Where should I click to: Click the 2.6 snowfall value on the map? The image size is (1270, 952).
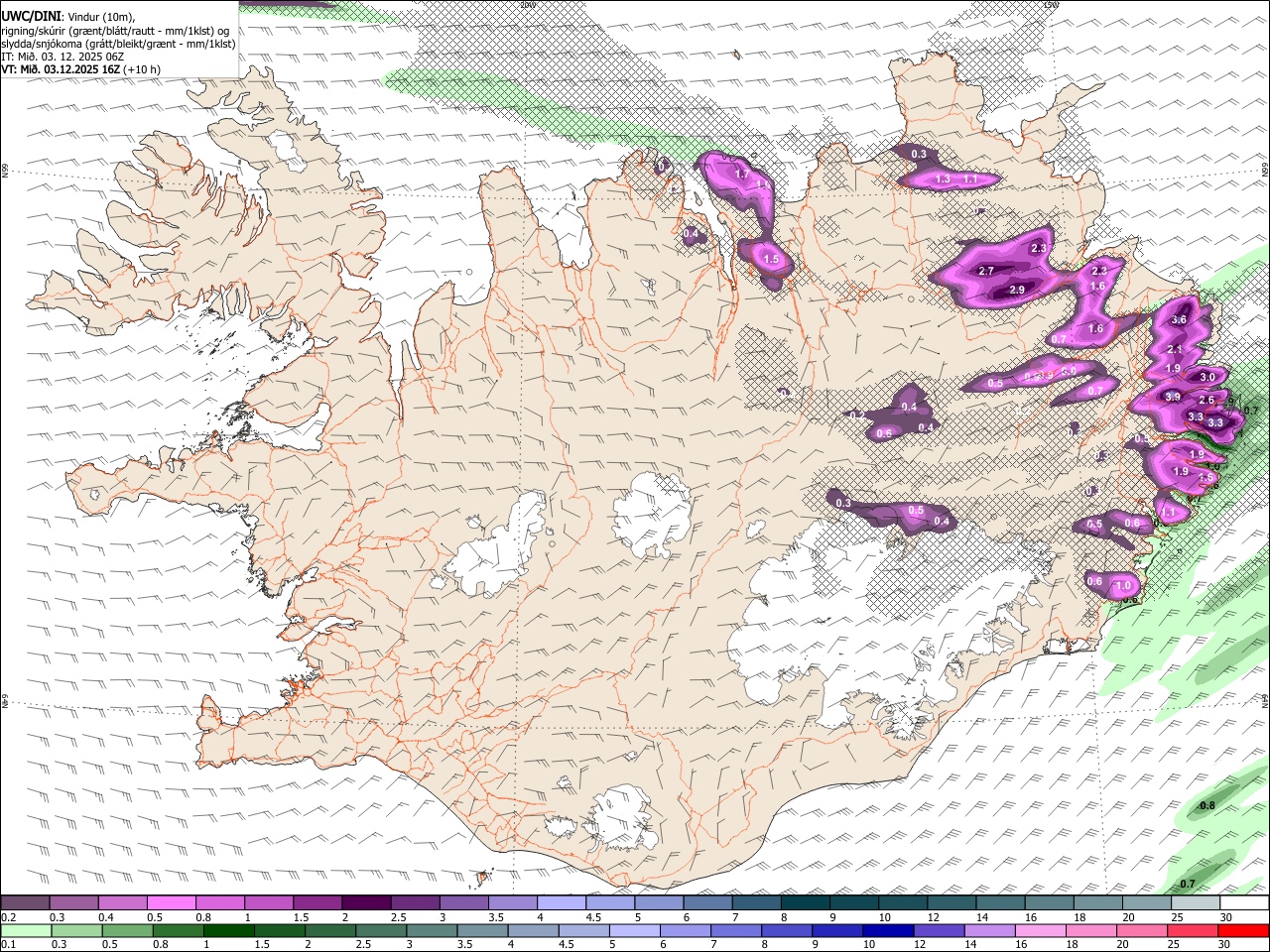point(1206,400)
